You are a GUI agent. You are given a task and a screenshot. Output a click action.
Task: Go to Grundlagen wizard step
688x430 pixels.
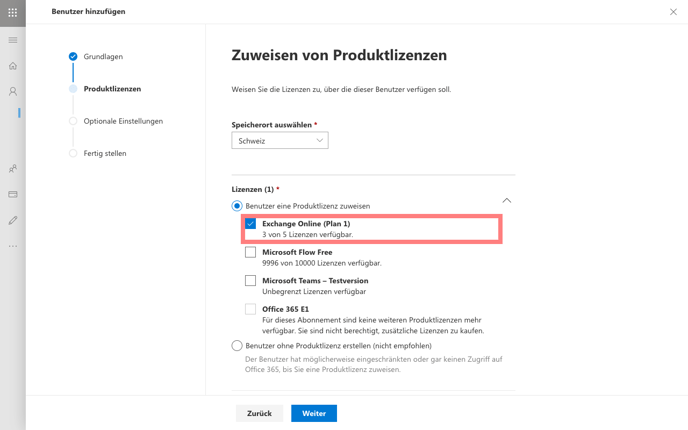coord(103,57)
